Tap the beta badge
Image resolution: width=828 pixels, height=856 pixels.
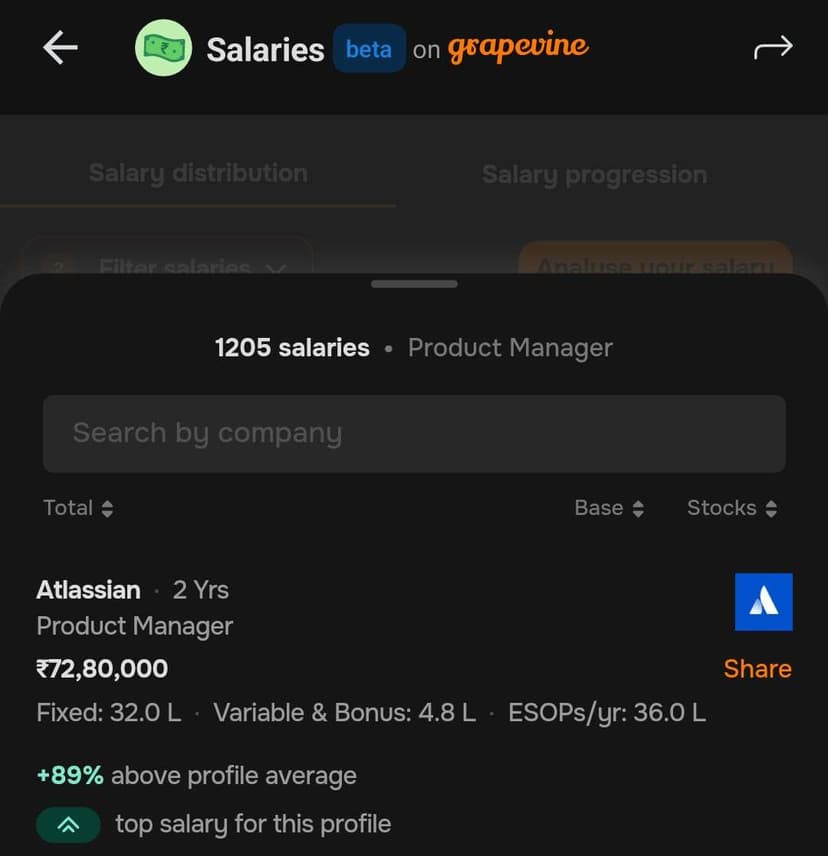(x=369, y=49)
